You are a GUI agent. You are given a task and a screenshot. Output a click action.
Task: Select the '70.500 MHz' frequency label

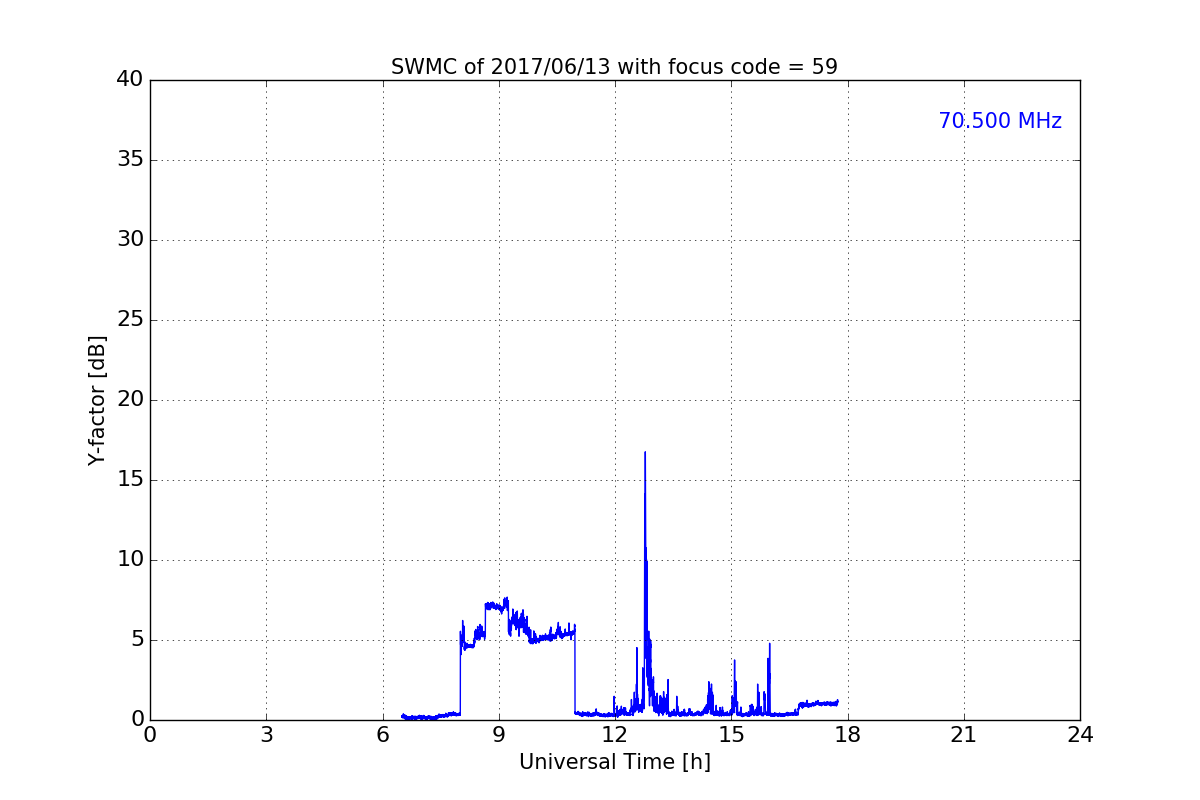coord(1000,121)
